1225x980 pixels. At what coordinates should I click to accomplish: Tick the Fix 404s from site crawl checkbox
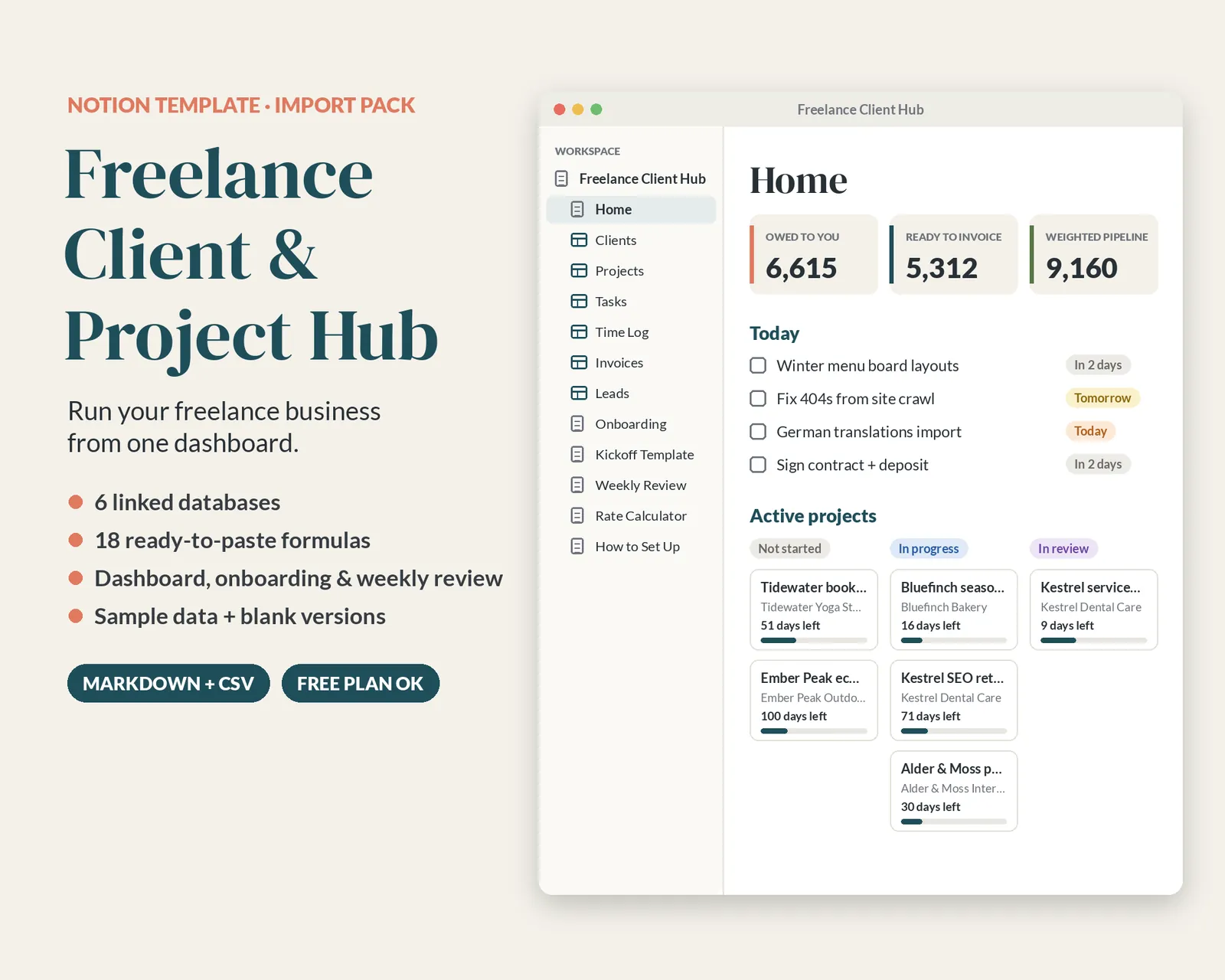point(758,398)
